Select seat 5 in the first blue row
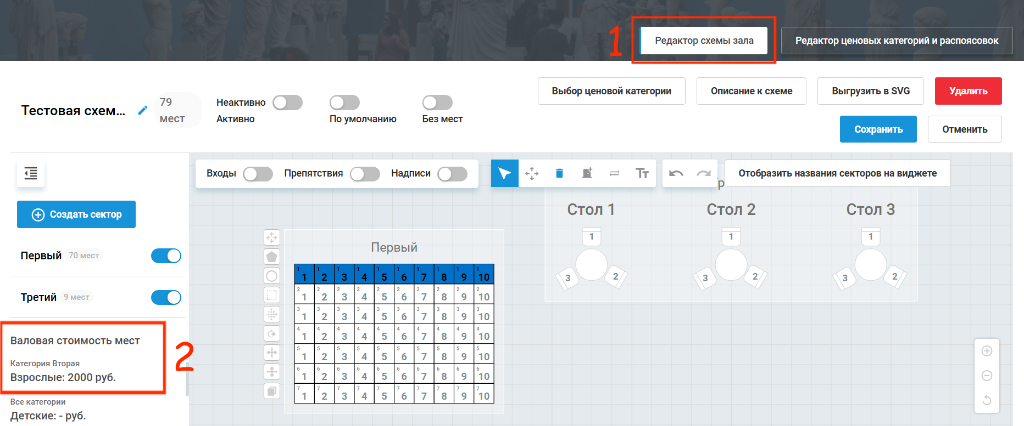 coord(384,274)
